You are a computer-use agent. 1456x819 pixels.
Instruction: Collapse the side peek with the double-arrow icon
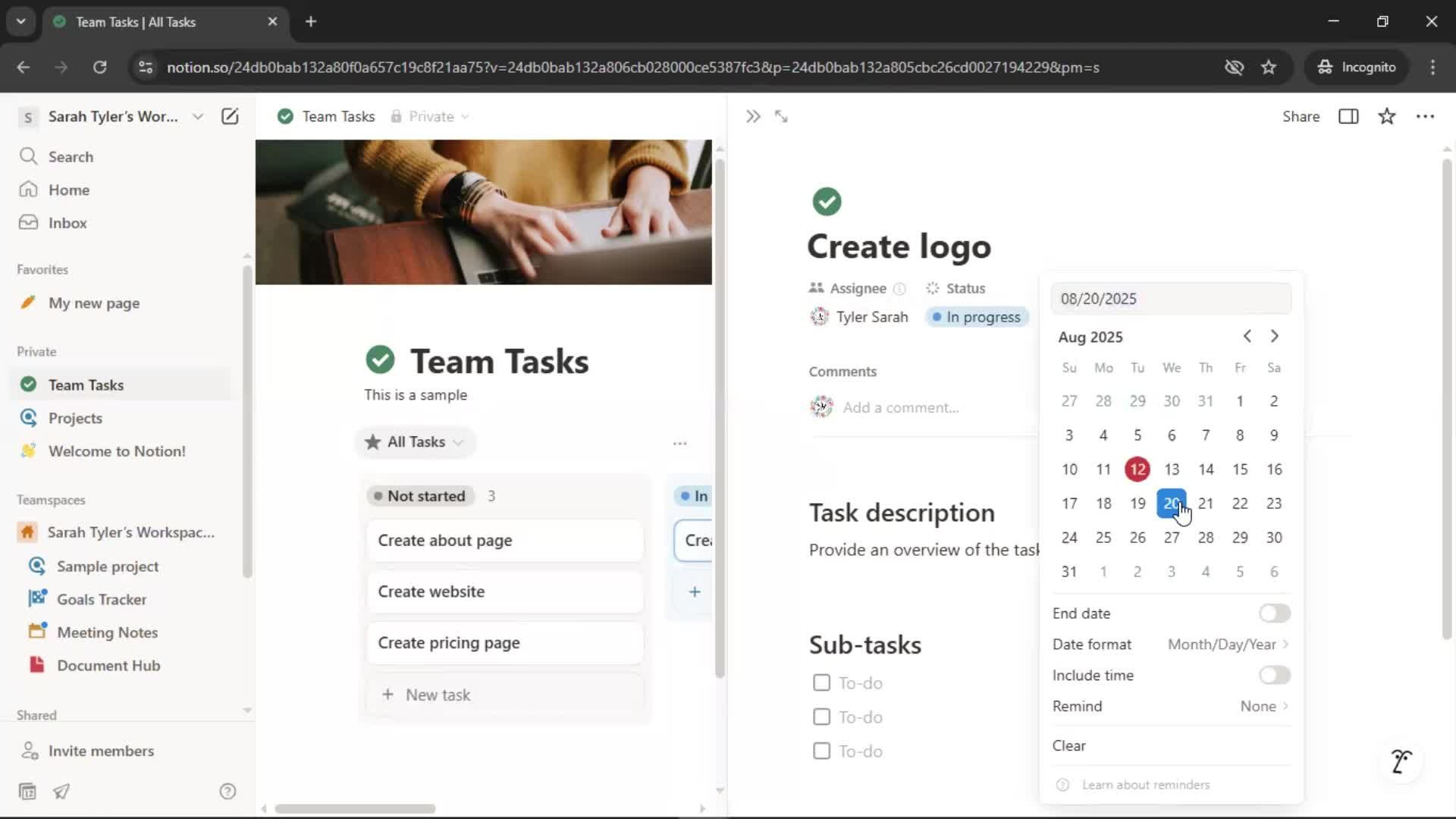pyautogui.click(x=752, y=116)
